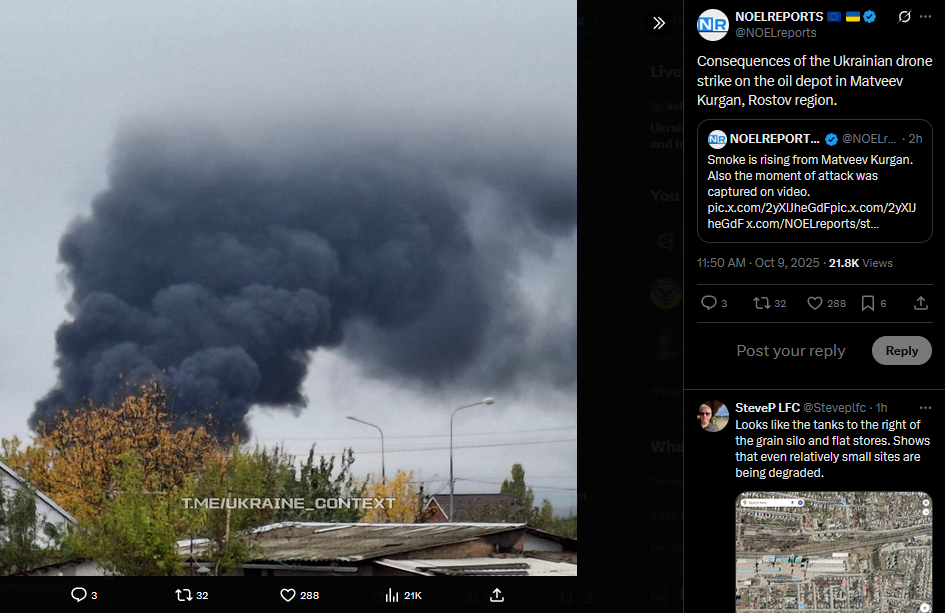Open the @NOELreports profile handle
The image size is (945, 613).
(x=776, y=33)
